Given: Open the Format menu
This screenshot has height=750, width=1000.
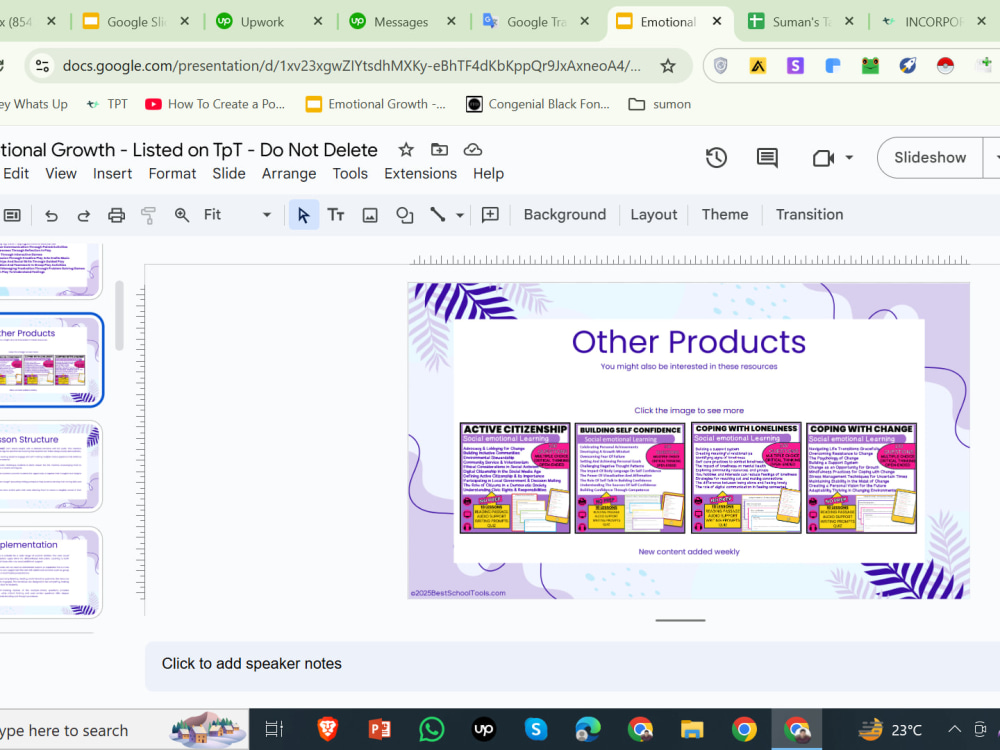Looking at the screenshot, I should [x=172, y=173].
